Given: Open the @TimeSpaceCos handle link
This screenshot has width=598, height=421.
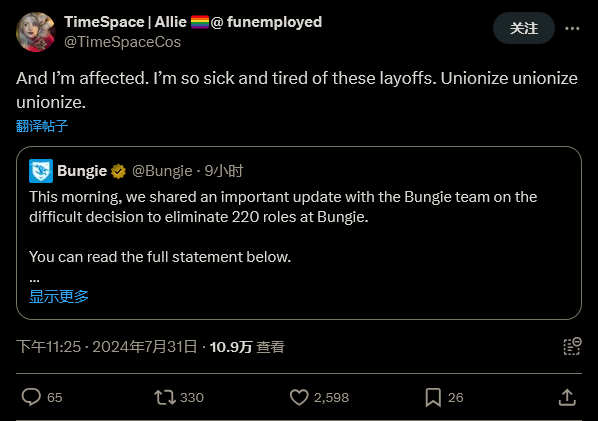Looking at the screenshot, I should 122,42.
